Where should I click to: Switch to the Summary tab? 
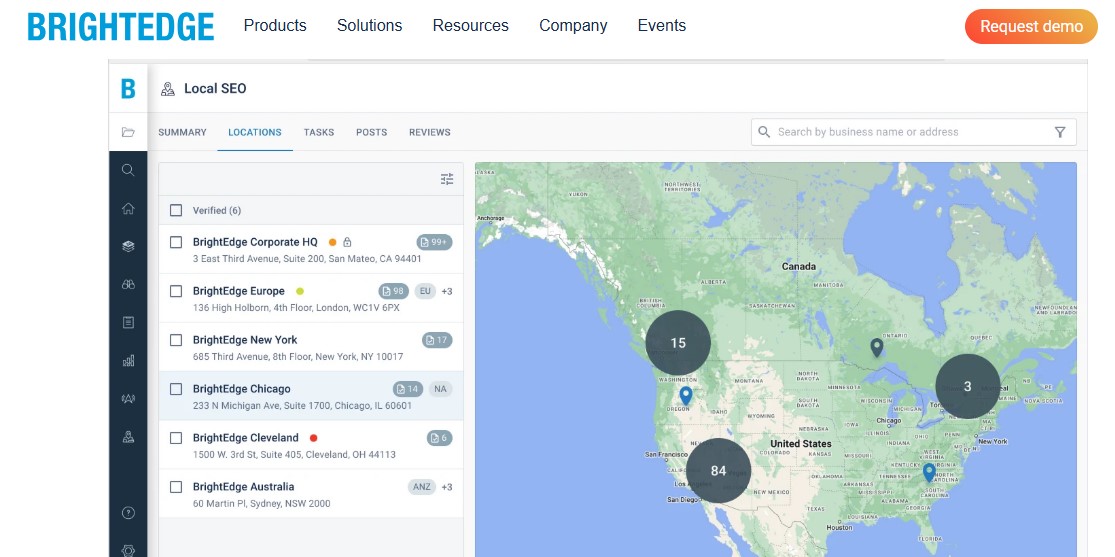[182, 132]
